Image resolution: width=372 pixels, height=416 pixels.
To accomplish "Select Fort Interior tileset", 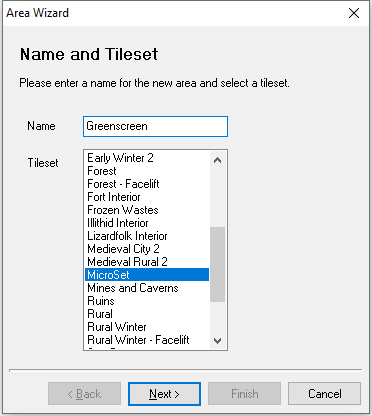I will tap(147, 197).
